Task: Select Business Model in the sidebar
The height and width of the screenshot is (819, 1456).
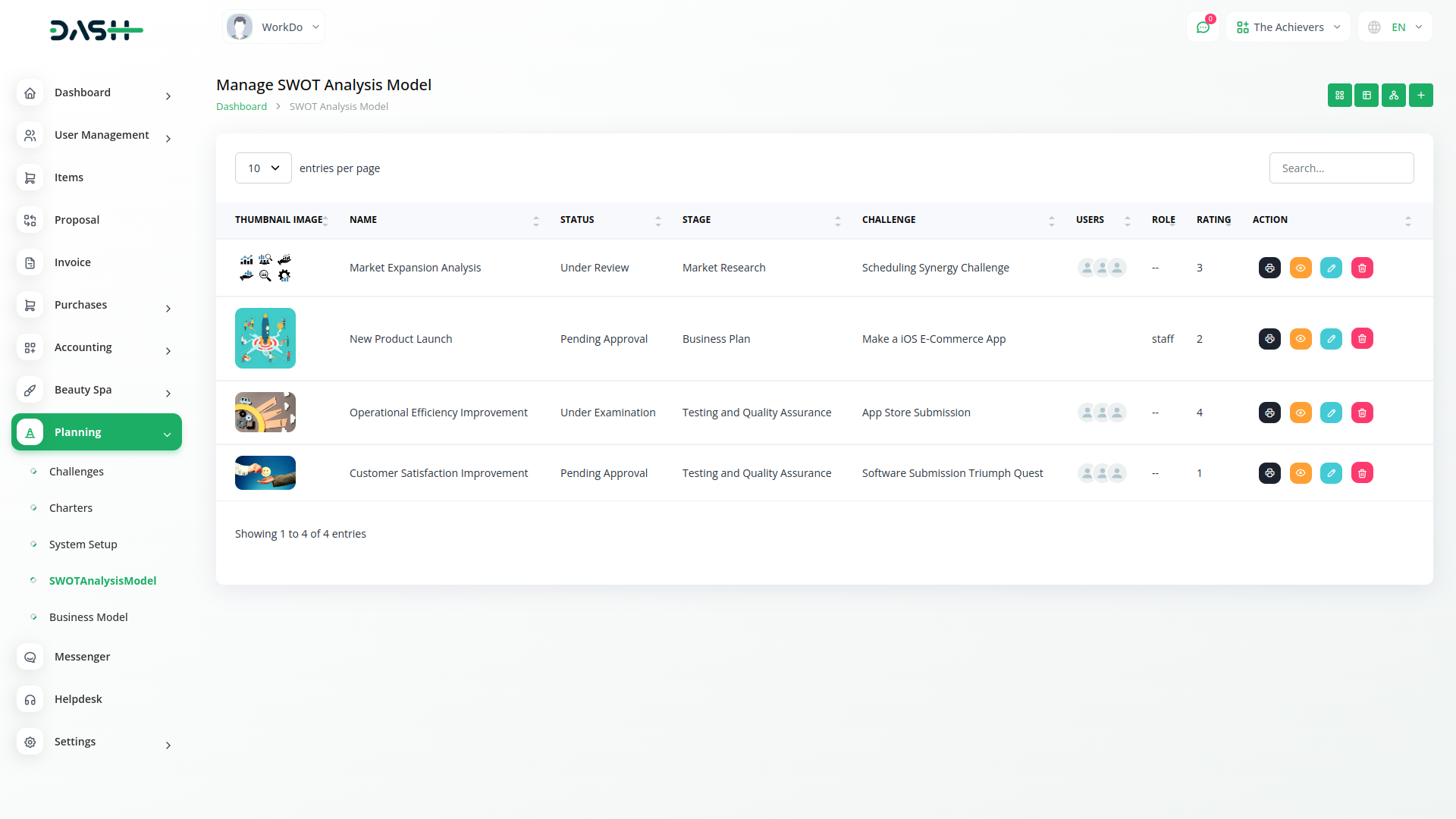Action: (x=89, y=617)
